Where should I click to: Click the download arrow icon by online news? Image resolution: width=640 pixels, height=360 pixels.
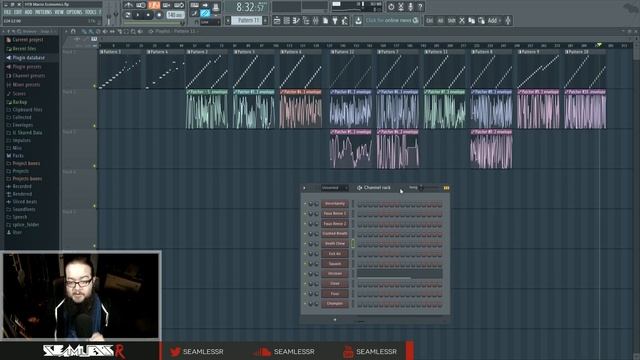click(358, 20)
